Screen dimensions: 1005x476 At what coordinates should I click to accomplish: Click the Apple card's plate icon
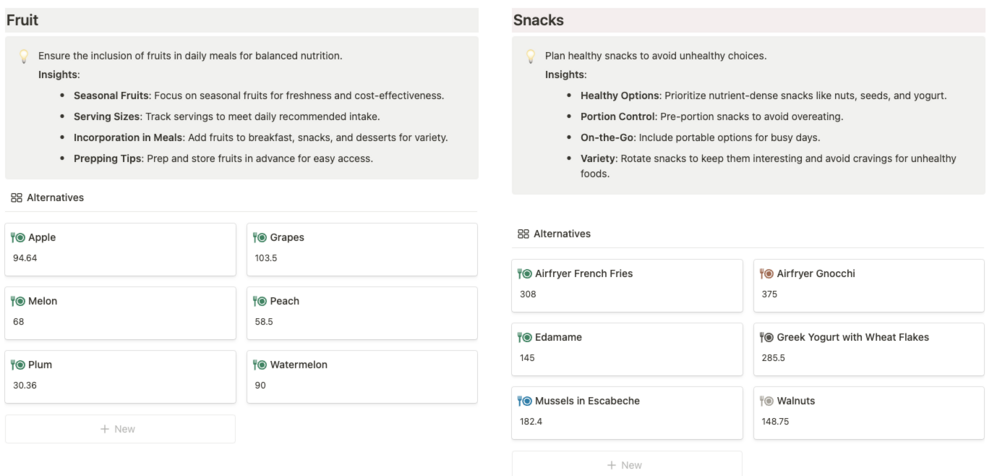tap(18, 238)
